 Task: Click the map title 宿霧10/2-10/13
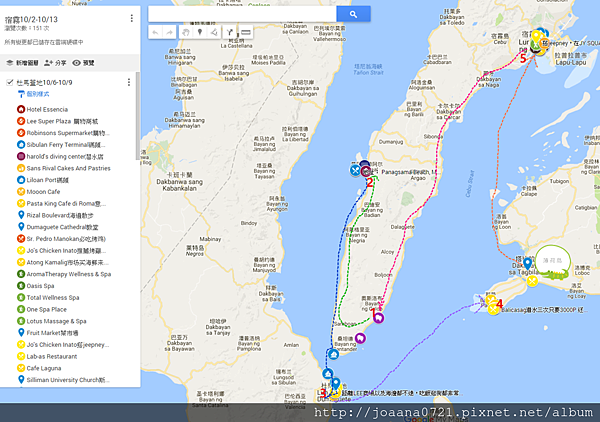click(31, 19)
